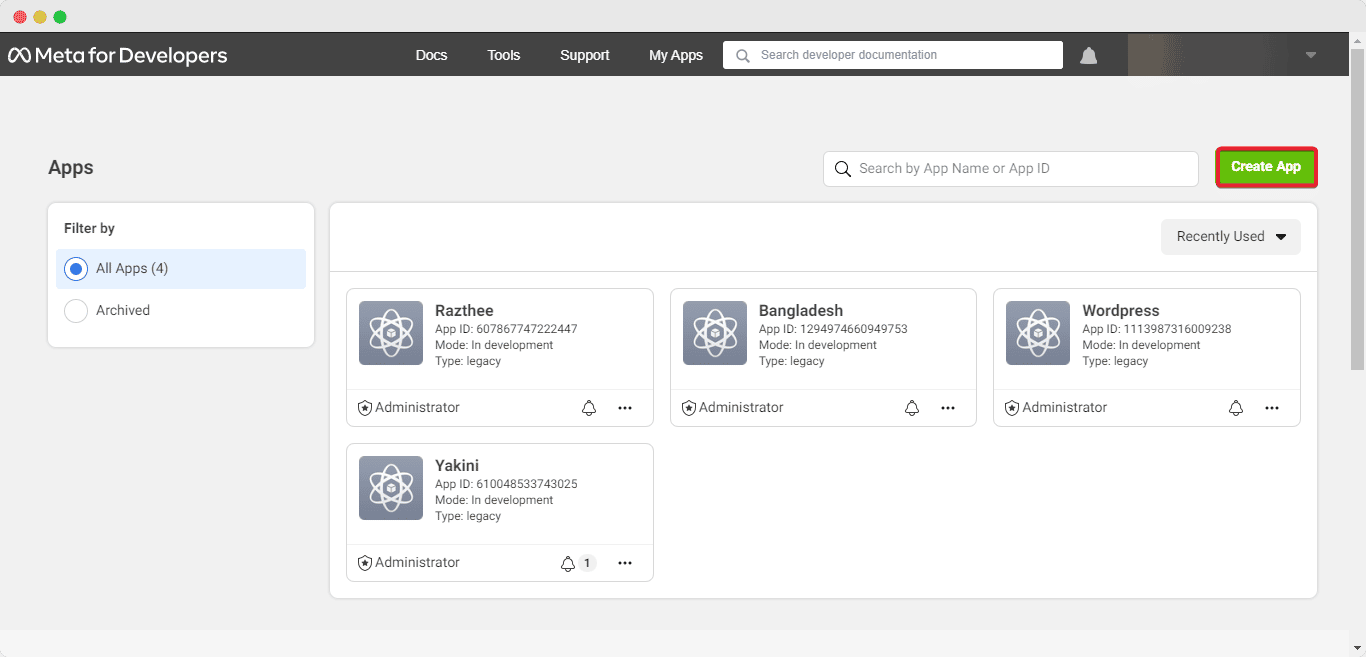Screen dimensions: 1366x657
Task: Click App ID 1294974660949753
Action: tap(833, 329)
